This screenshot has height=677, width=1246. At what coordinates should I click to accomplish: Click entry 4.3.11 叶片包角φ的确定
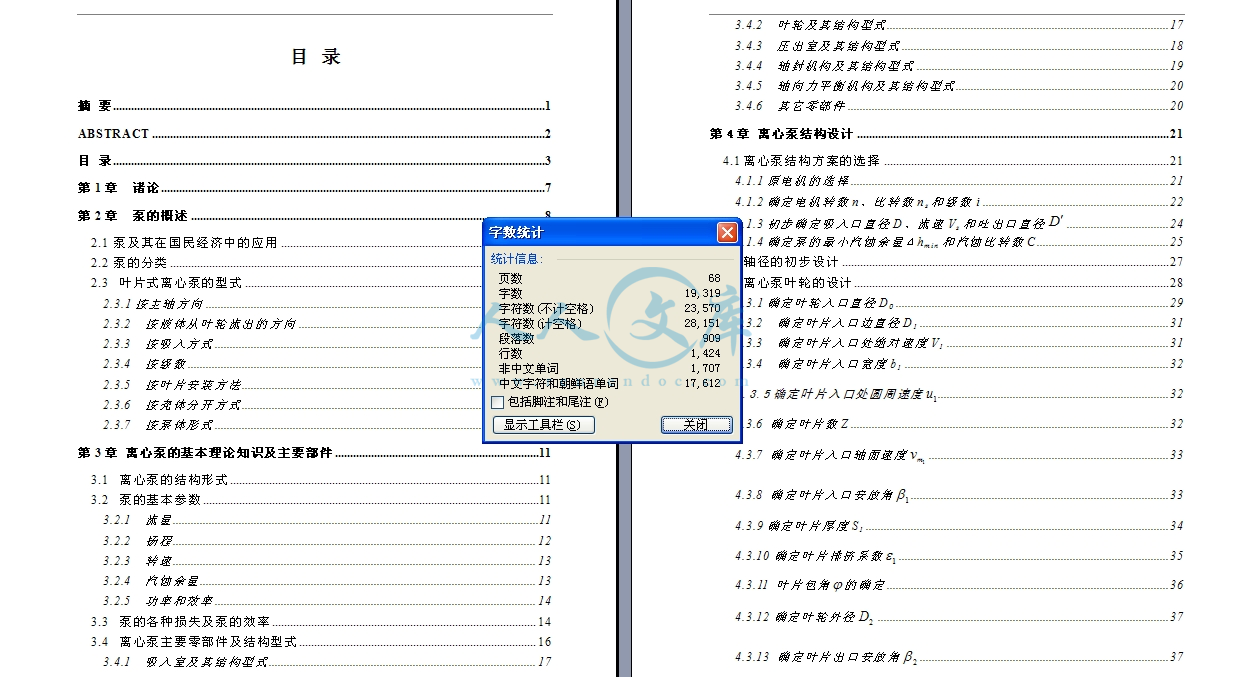point(959,585)
